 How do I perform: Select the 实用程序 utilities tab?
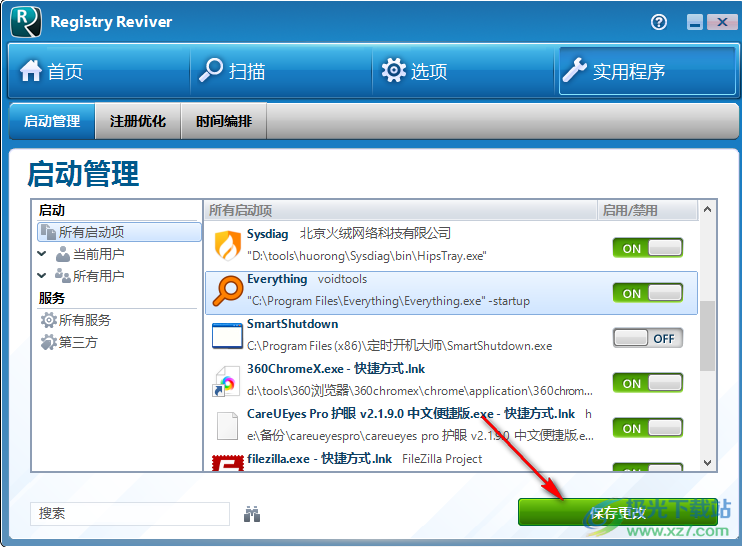pyautogui.click(x=647, y=71)
